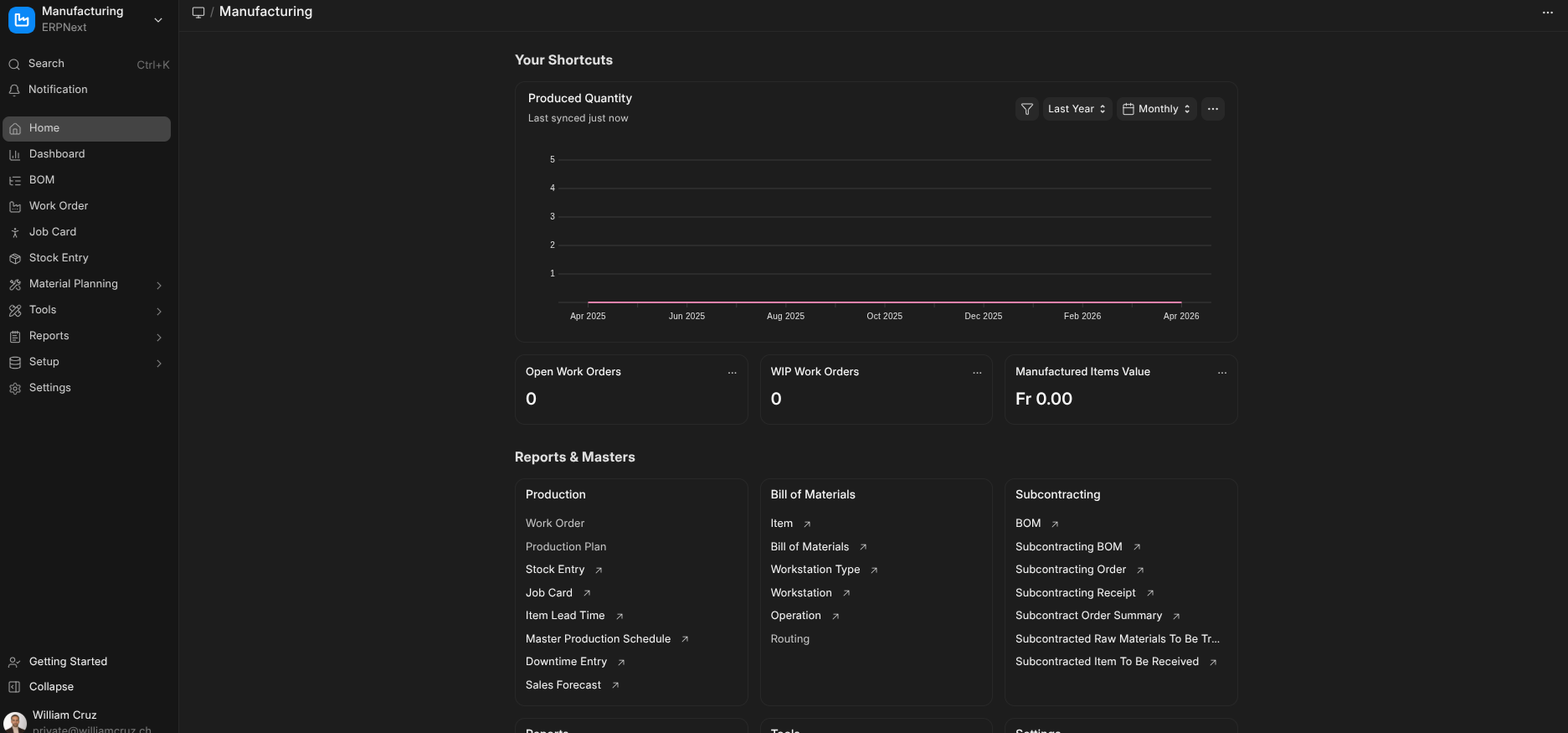Click the Job Card icon in sidebar

pos(15,233)
